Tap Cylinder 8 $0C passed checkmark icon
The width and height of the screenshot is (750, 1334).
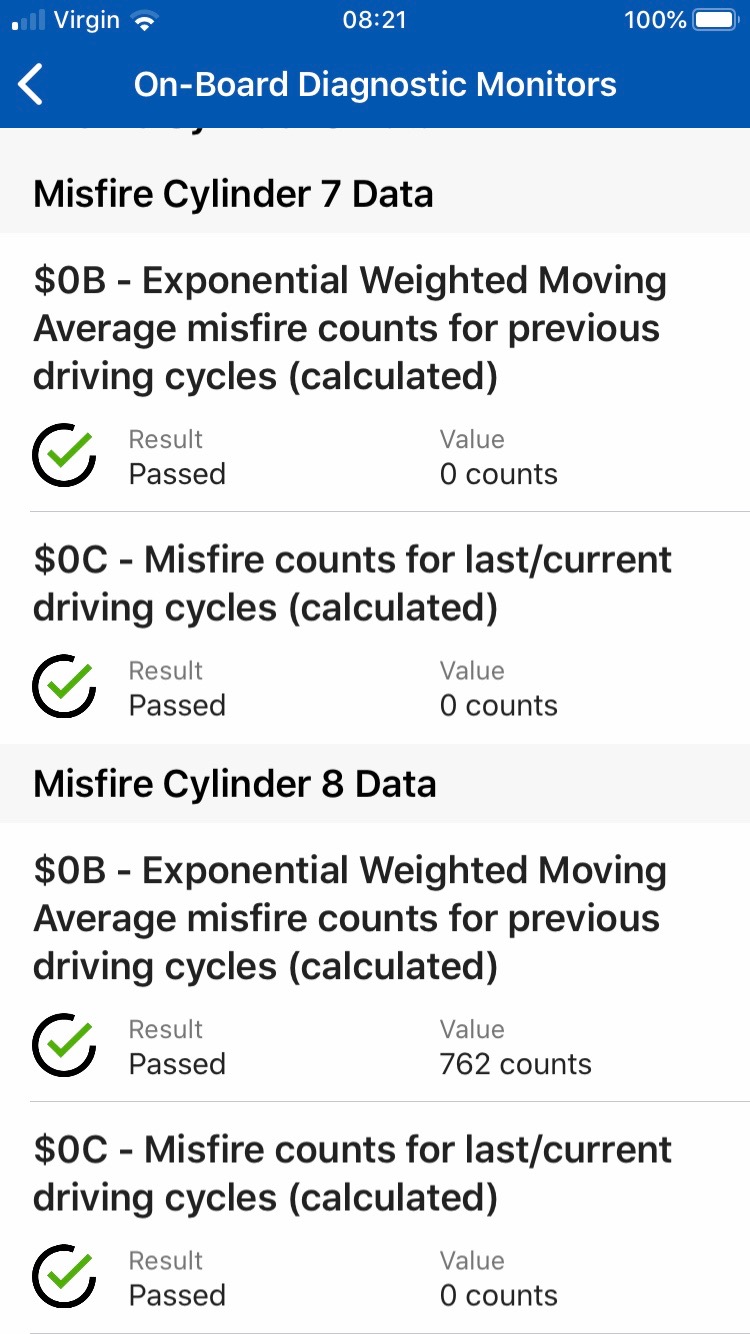click(x=64, y=1277)
